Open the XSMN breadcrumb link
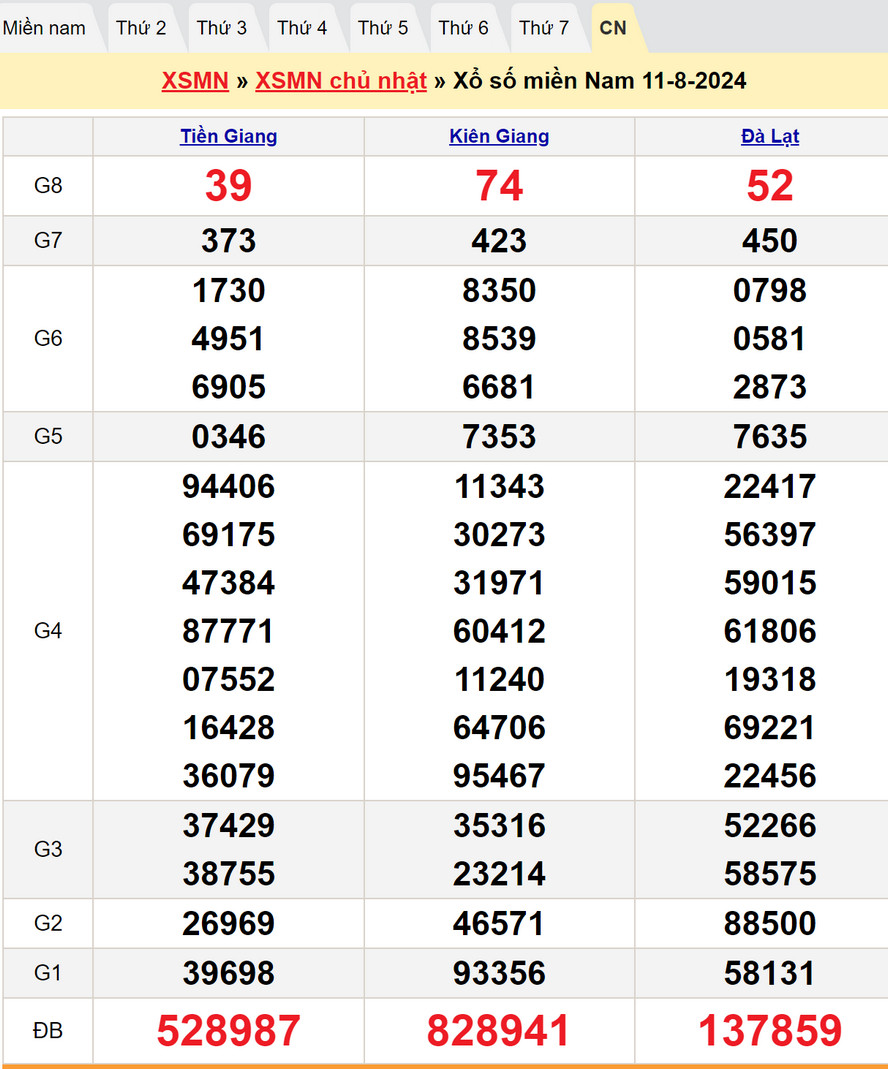The width and height of the screenshot is (888, 1069). [x=195, y=81]
